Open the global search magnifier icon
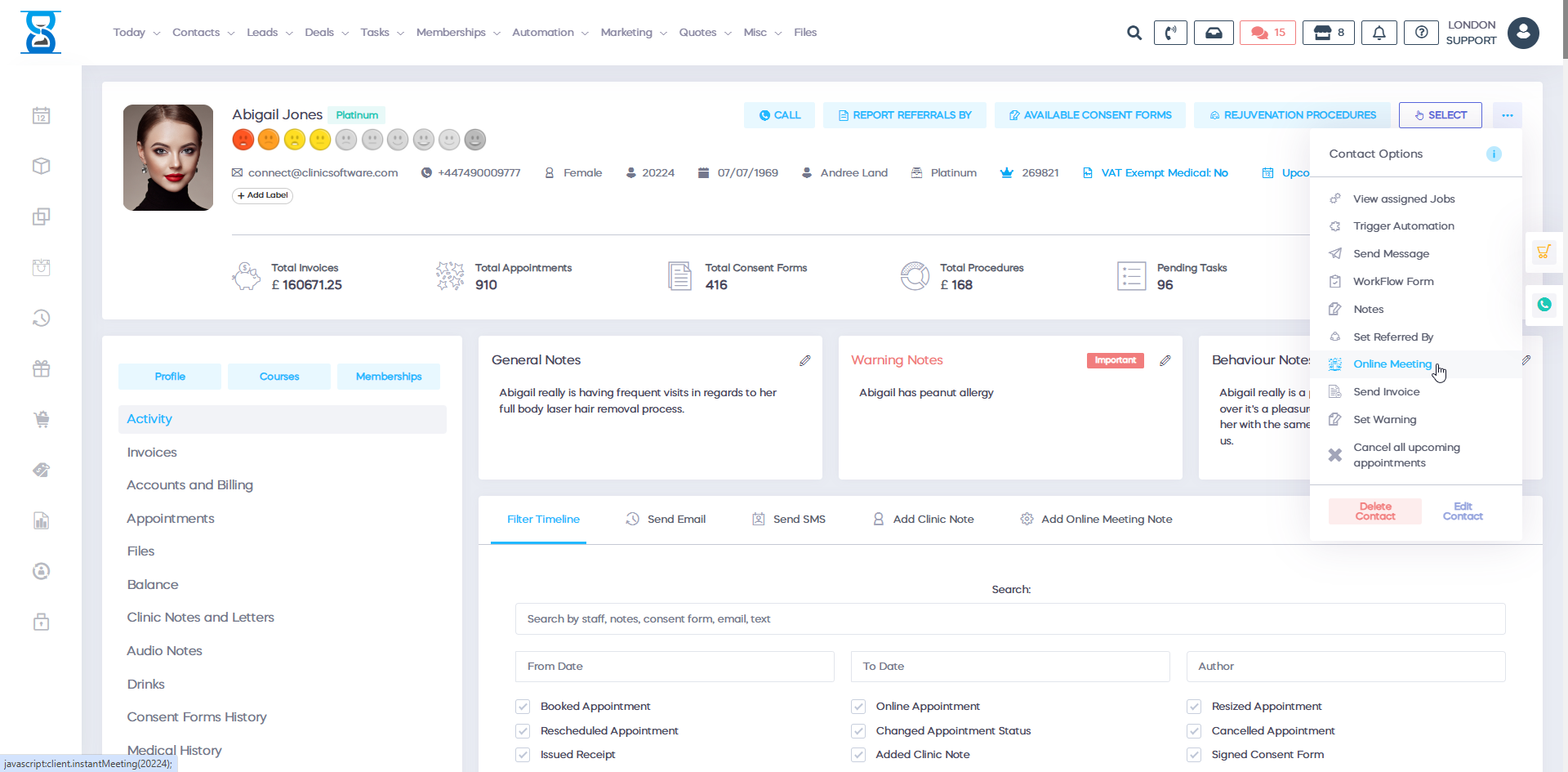This screenshot has height=772, width=1568. click(1134, 33)
